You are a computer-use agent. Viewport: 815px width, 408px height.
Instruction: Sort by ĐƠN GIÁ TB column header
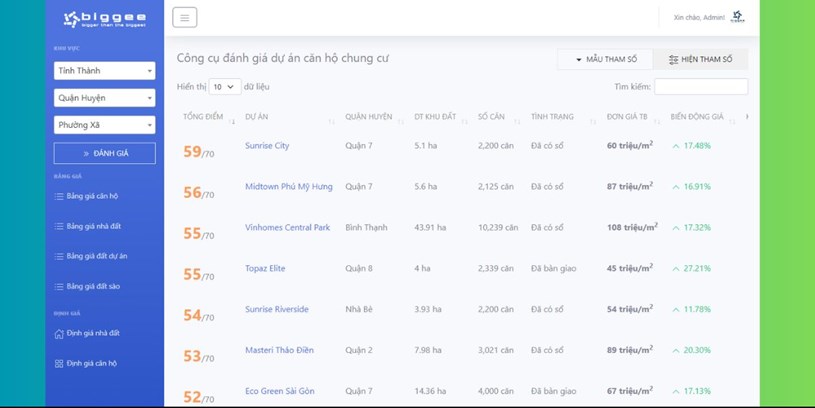[627, 116]
